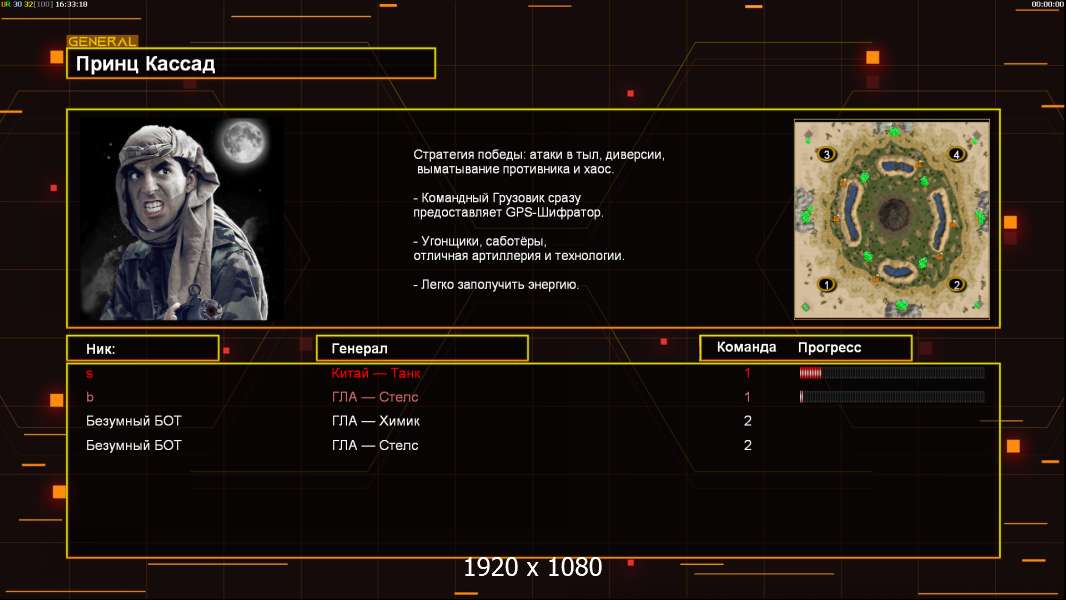Screen dimensions: 1066x600
Task: Click the loading progress bar for player s
Action: click(892, 372)
